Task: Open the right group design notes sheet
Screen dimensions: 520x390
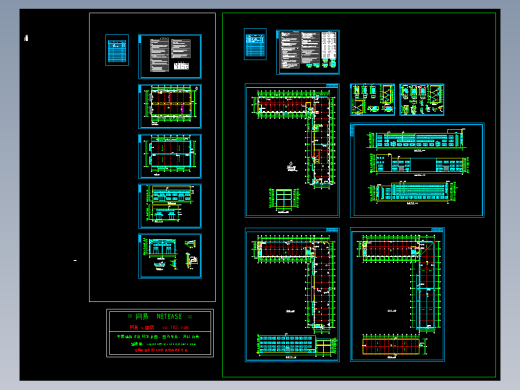Action: coord(308,52)
